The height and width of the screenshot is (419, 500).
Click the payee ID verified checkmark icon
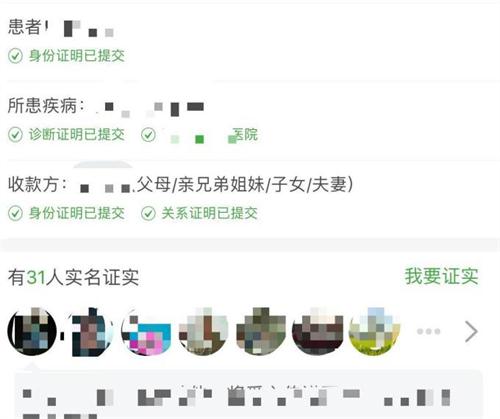pyautogui.click(x=15, y=213)
